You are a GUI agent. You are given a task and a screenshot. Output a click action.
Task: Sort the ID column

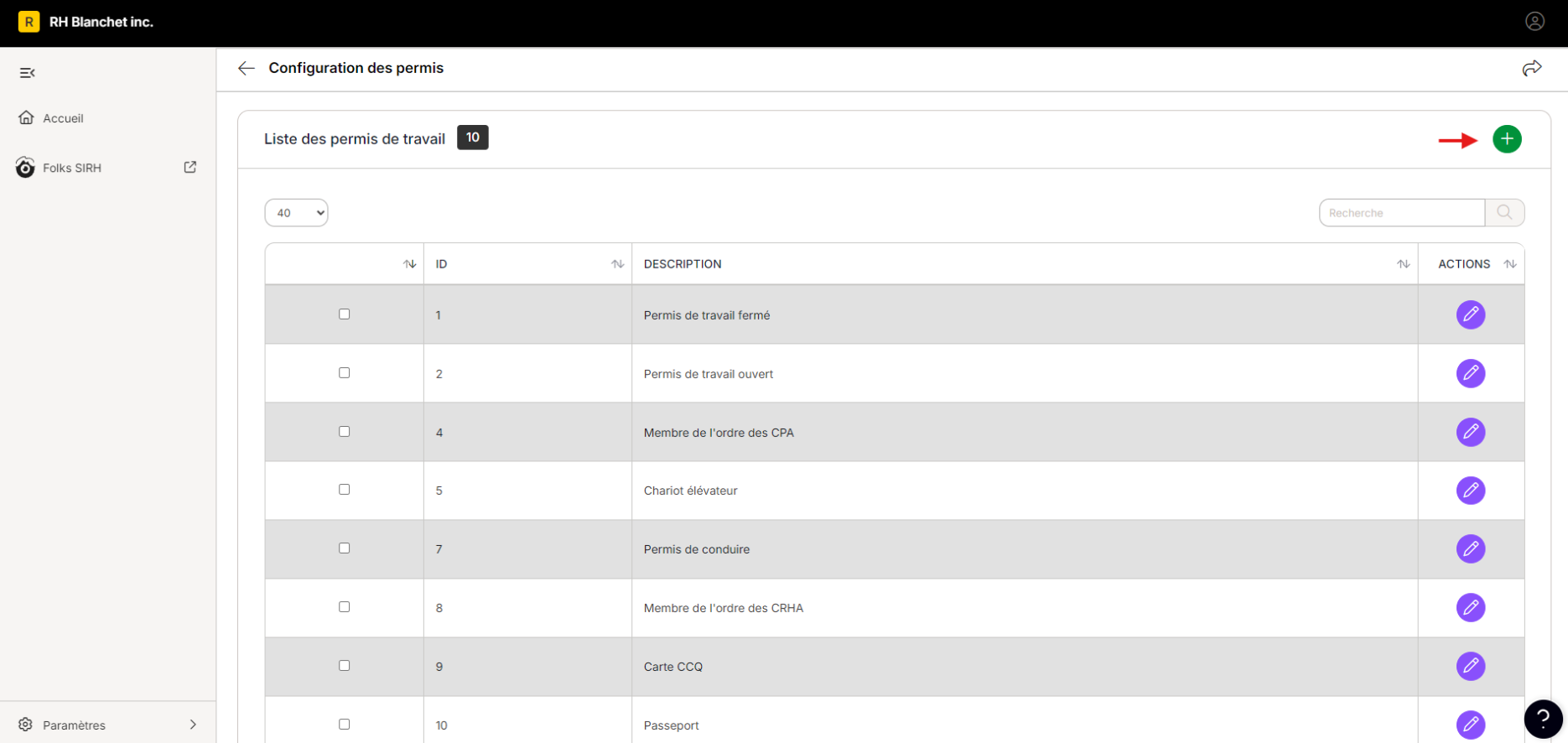click(618, 264)
